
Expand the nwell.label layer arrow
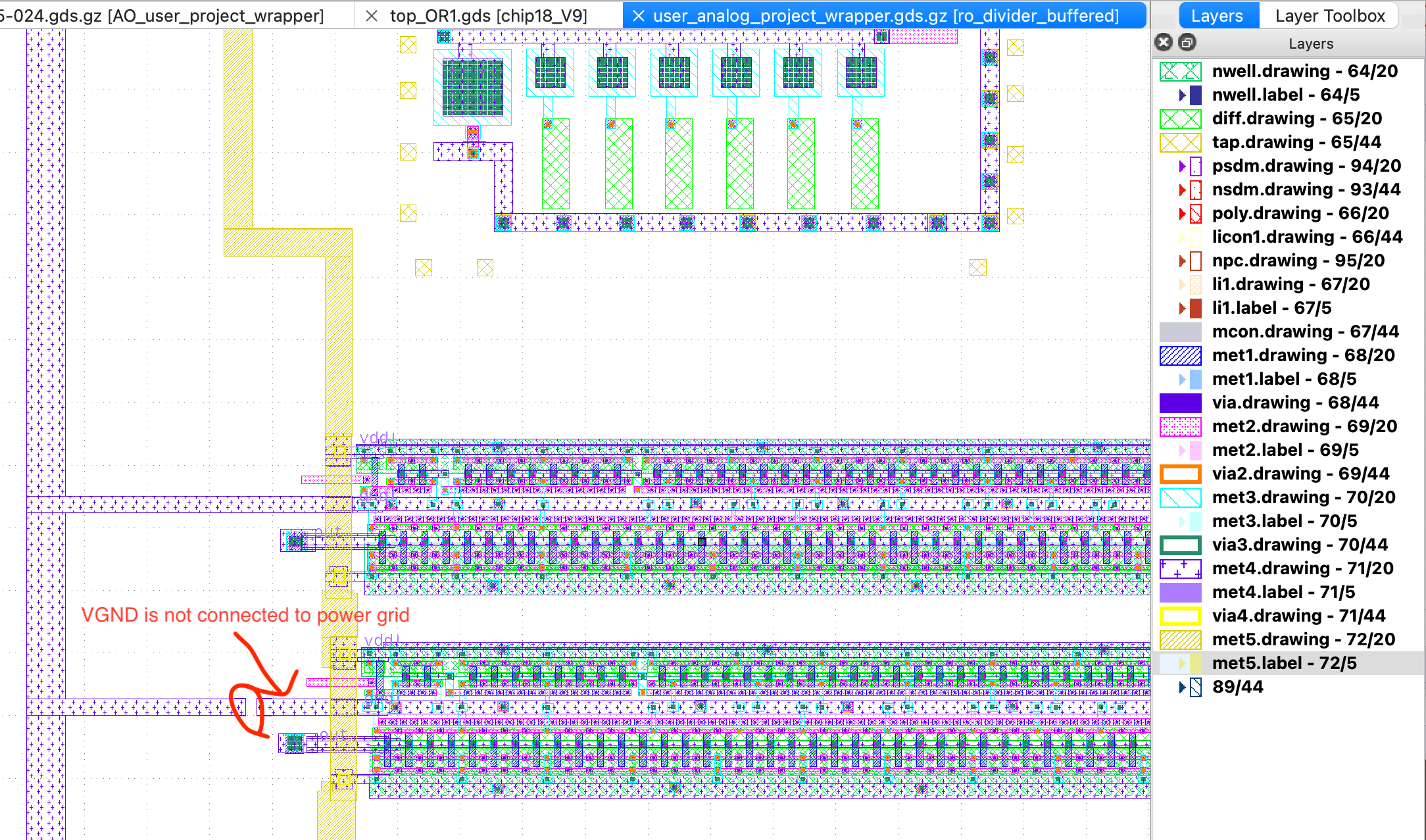1182,95
